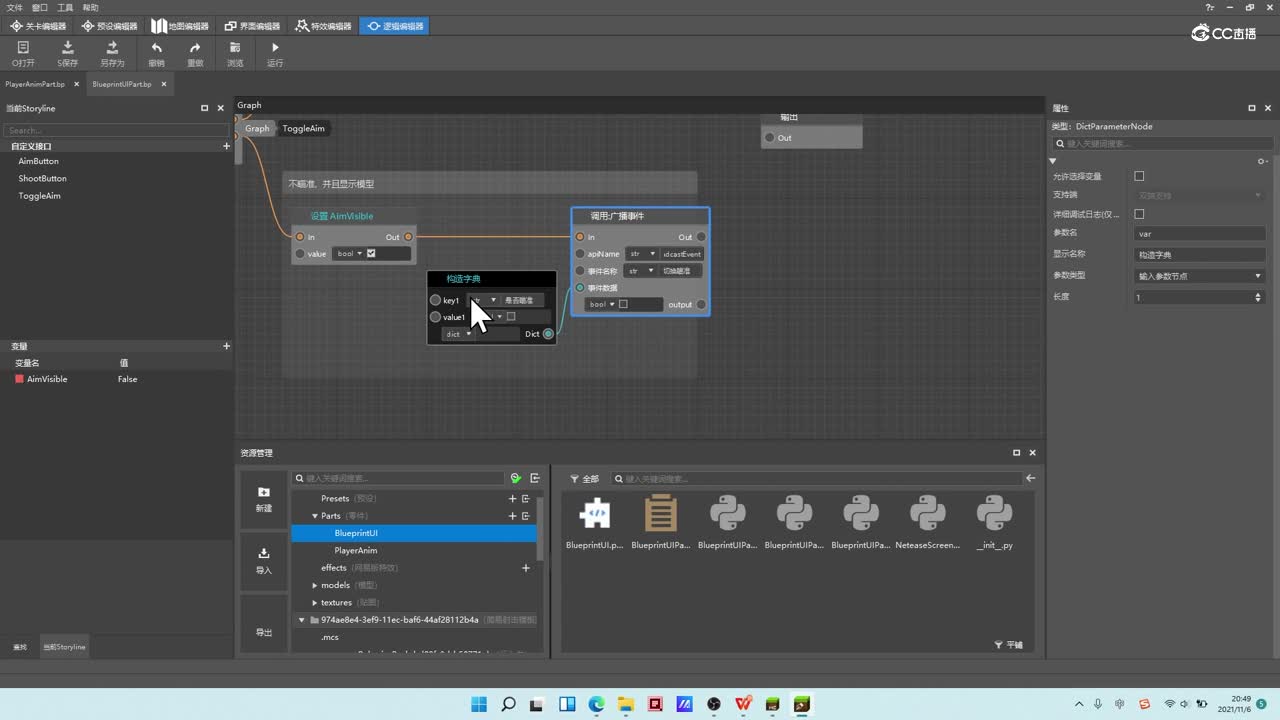This screenshot has height=720, width=1280.
Task: Select the ShootButton interface entry
Action: tap(42, 178)
